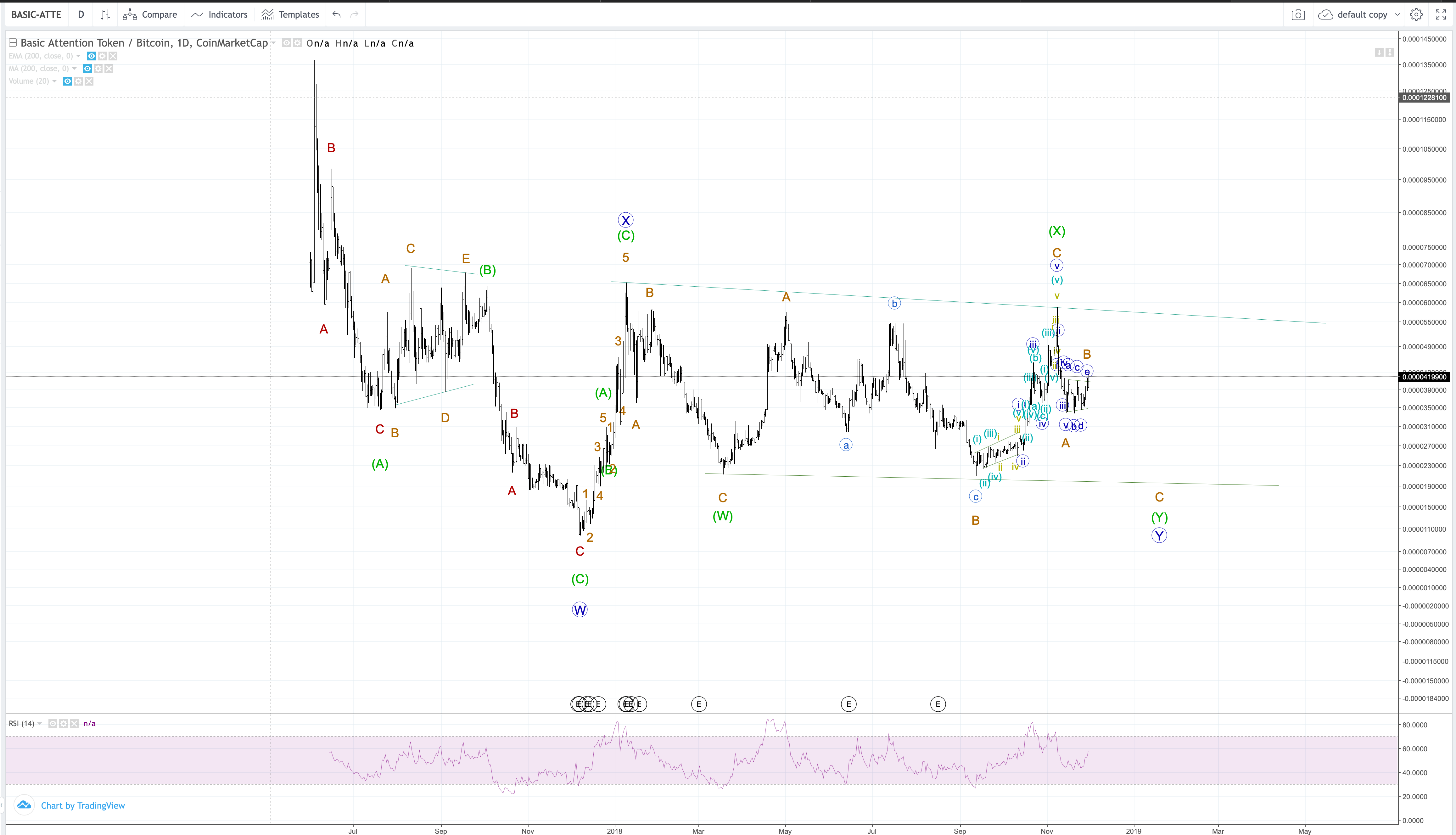Image resolution: width=1456 pixels, height=835 pixels.
Task: Click the 2019 label on time axis
Action: click(1134, 831)
